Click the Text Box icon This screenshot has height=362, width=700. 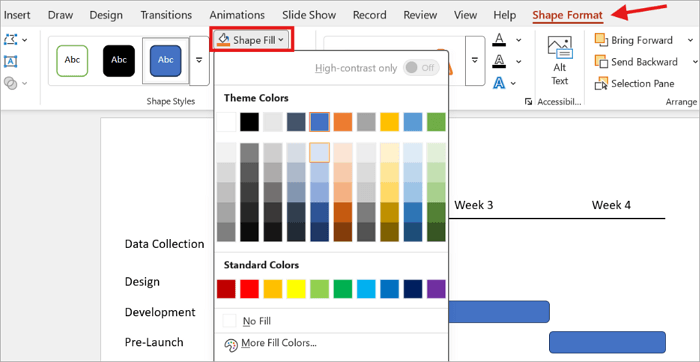[10, 61]
